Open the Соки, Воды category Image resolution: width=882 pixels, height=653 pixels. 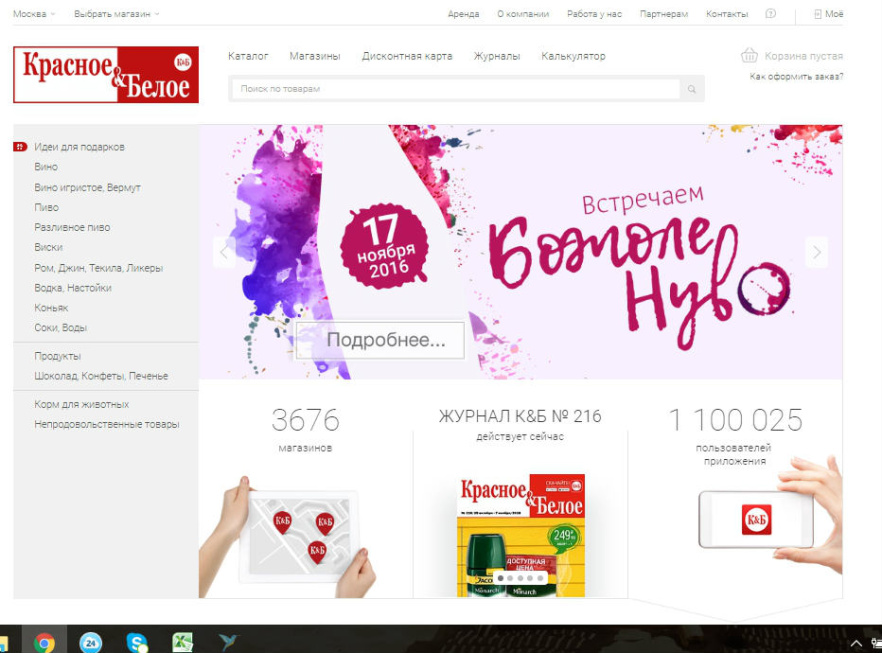[x=61, y=327]
